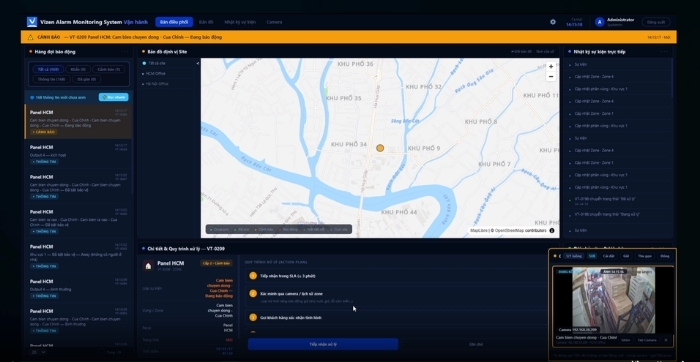Click step 2 circle Xác minh qua camera
The width and height of the screenshot is (700, 362).
tap(253, 294)
